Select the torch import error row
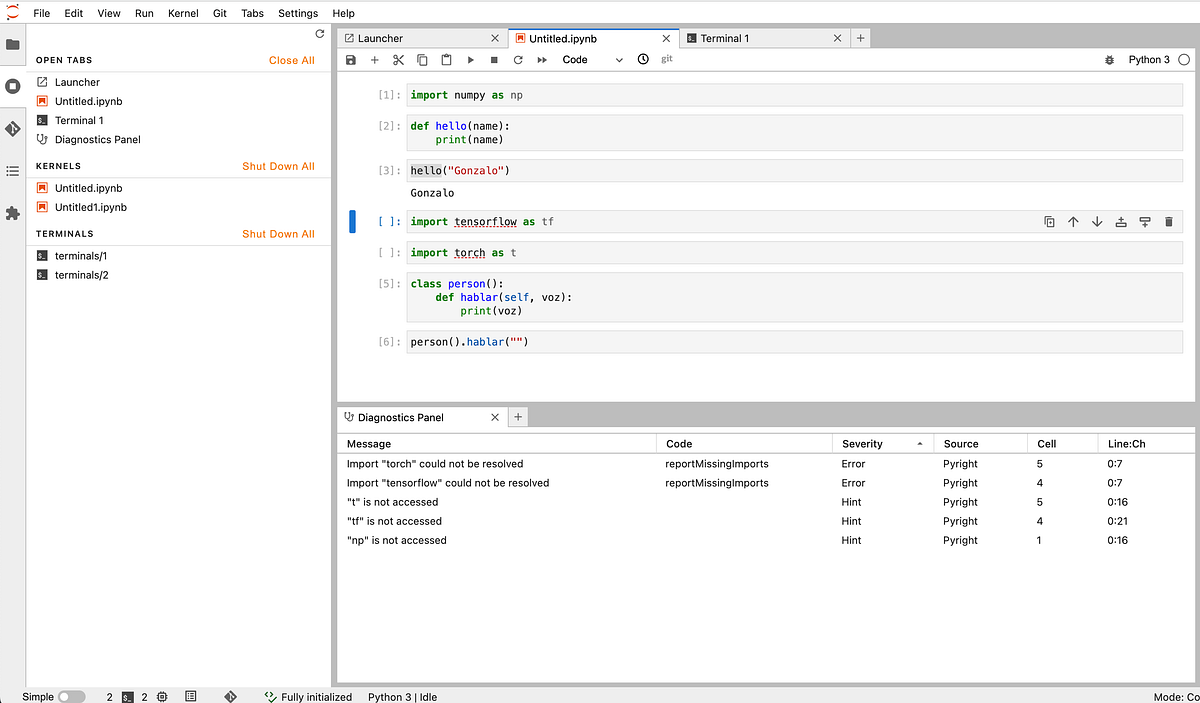The width and height of the screenshot is (1200, 703). click(x=766, y=464)
